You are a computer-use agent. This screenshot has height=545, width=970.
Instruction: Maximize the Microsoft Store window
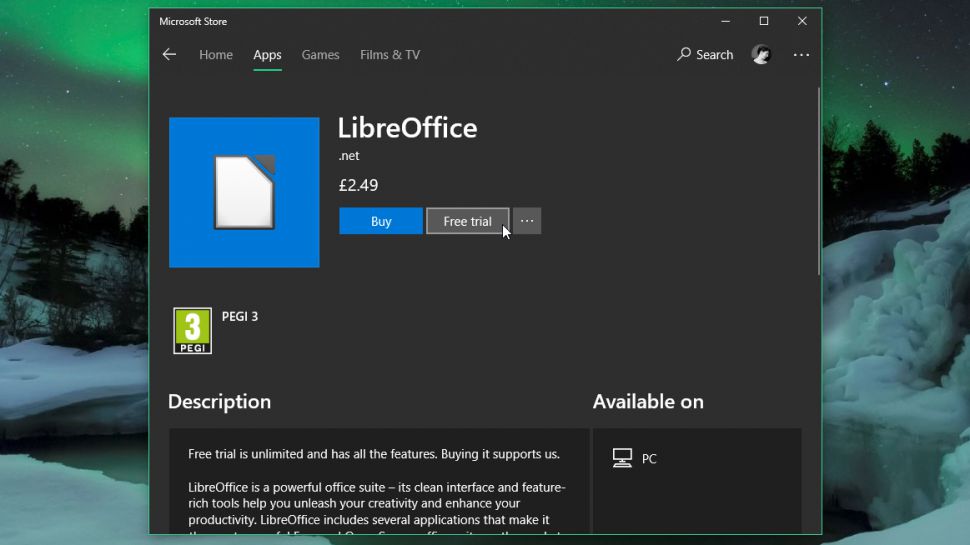pyautogui.click(x=764, y=21)
